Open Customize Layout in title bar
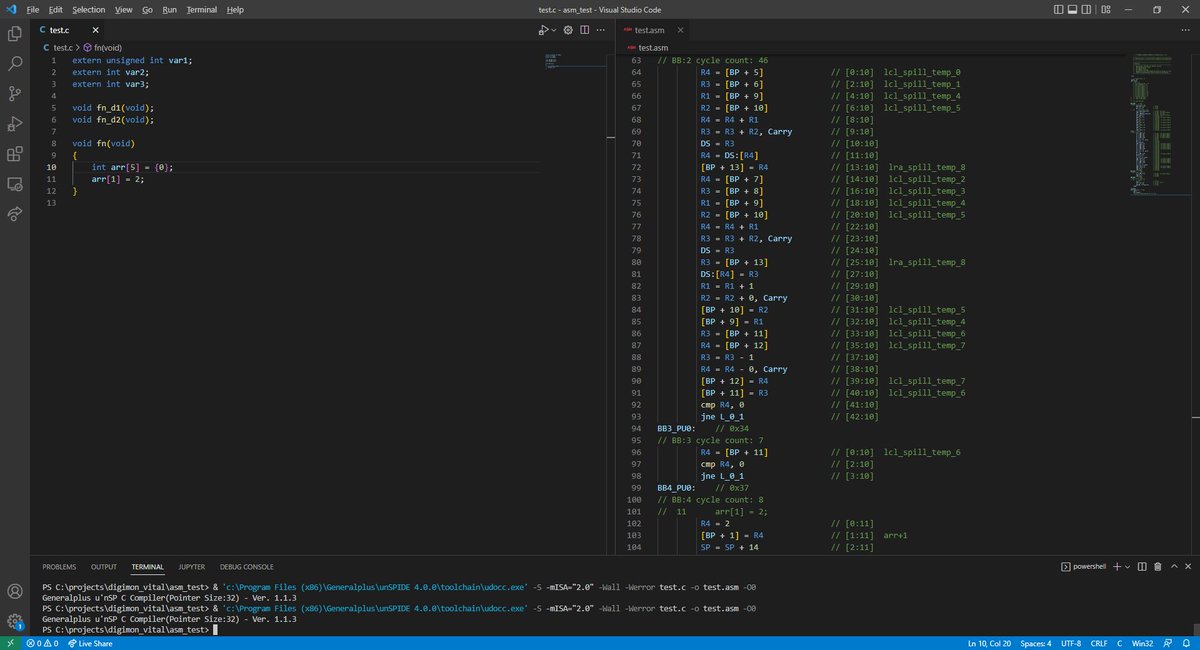Screen dimensions: 1200x650 tap(1107, 9)
